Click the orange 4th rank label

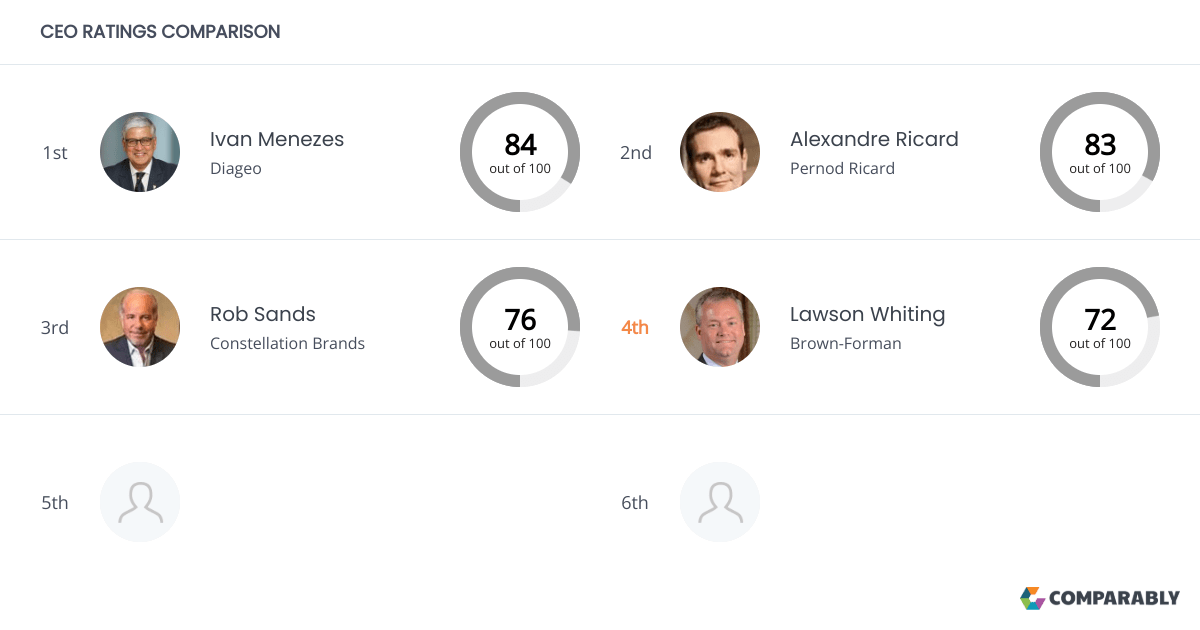(635, 327)
